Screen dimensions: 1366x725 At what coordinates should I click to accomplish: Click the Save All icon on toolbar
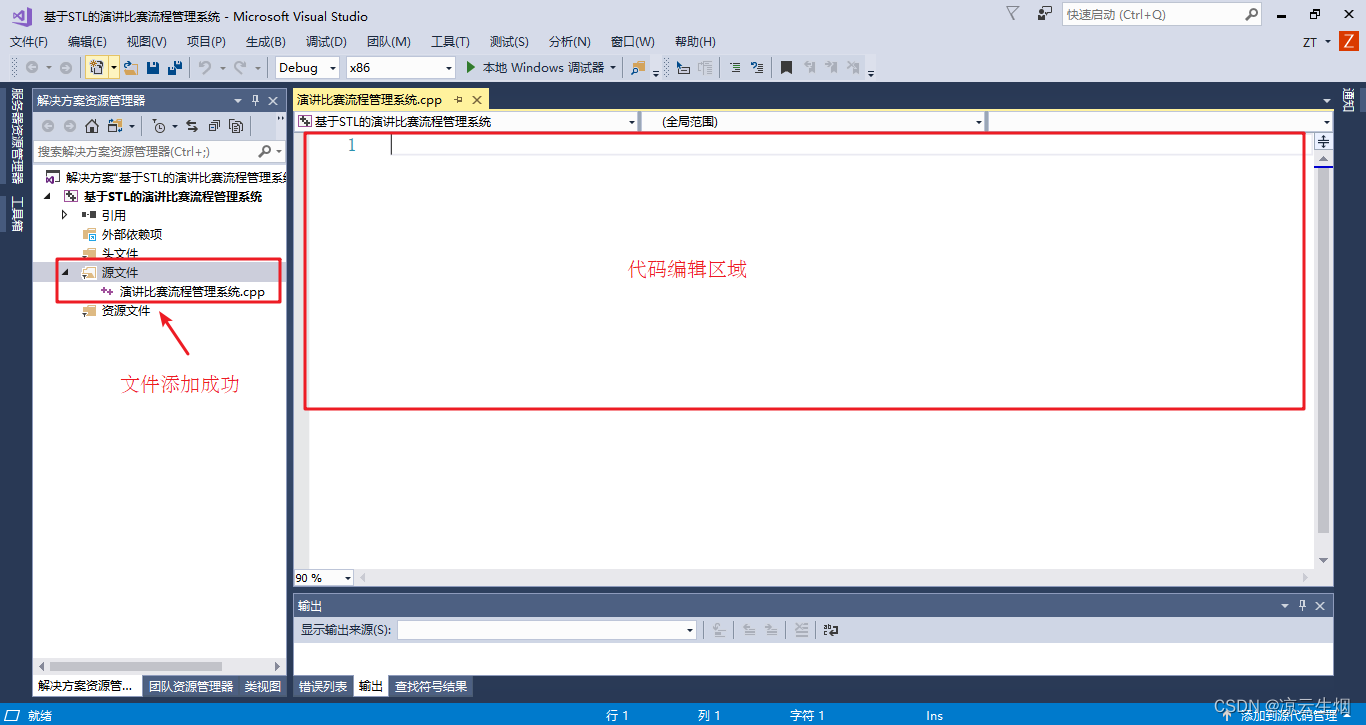click(174, 67)
